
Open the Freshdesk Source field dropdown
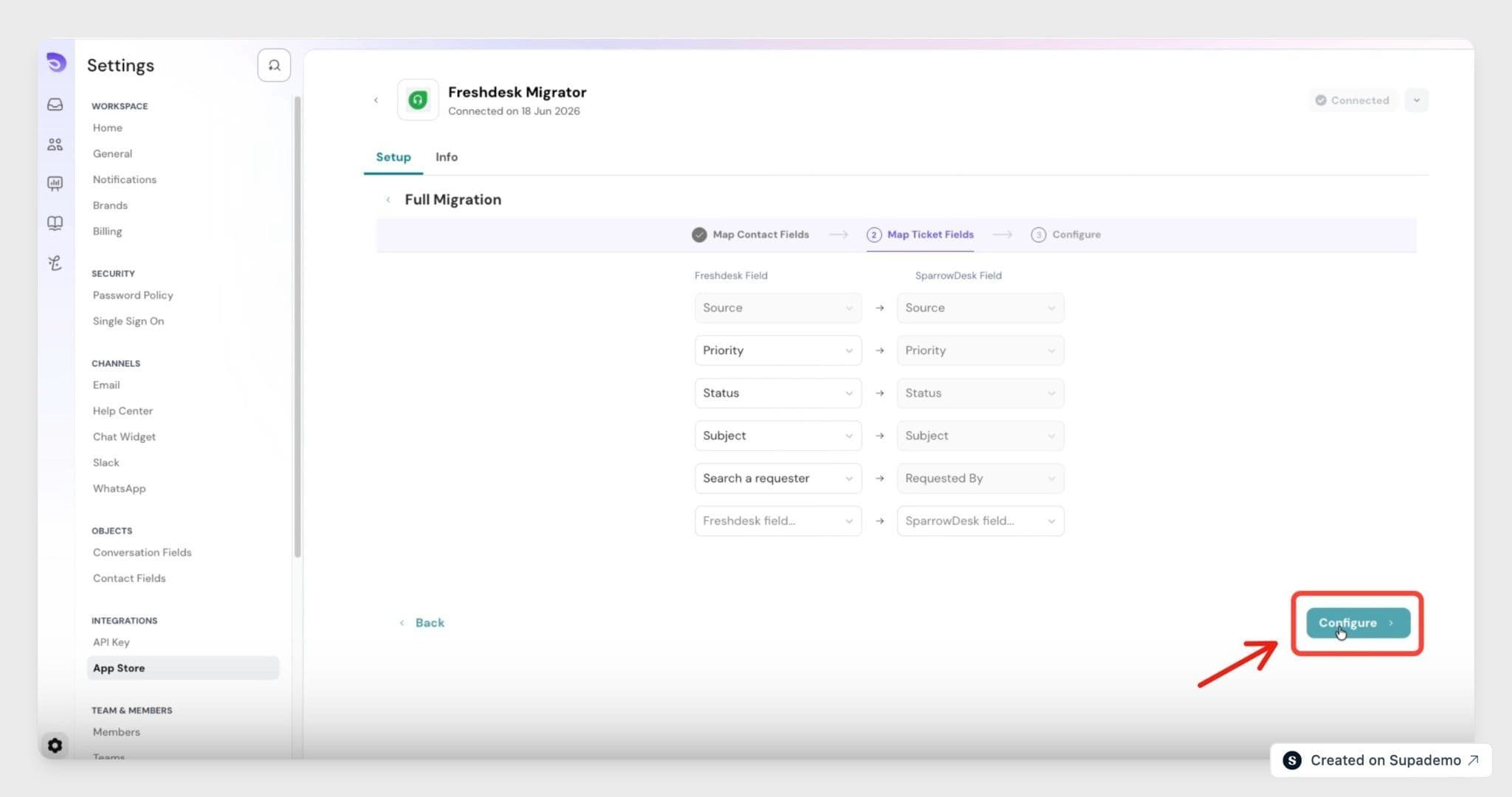point(778,308)
